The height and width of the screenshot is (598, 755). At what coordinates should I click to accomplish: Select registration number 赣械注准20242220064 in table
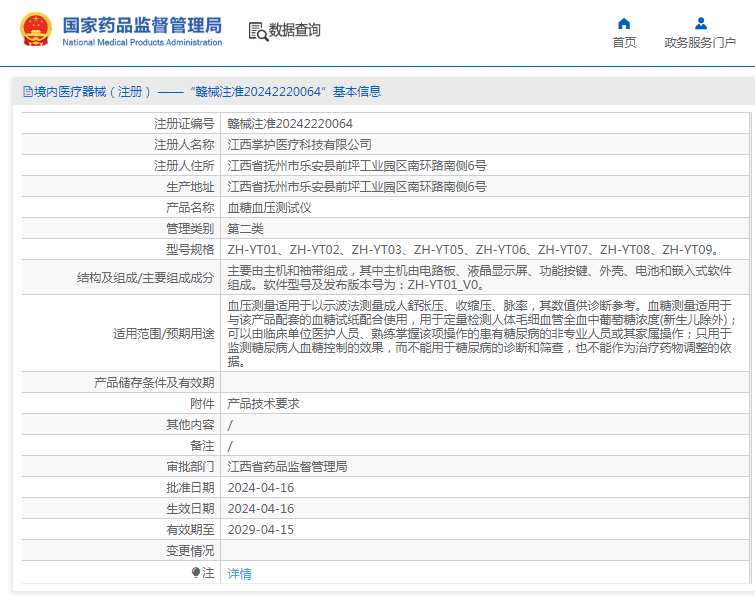pos(290,124)
